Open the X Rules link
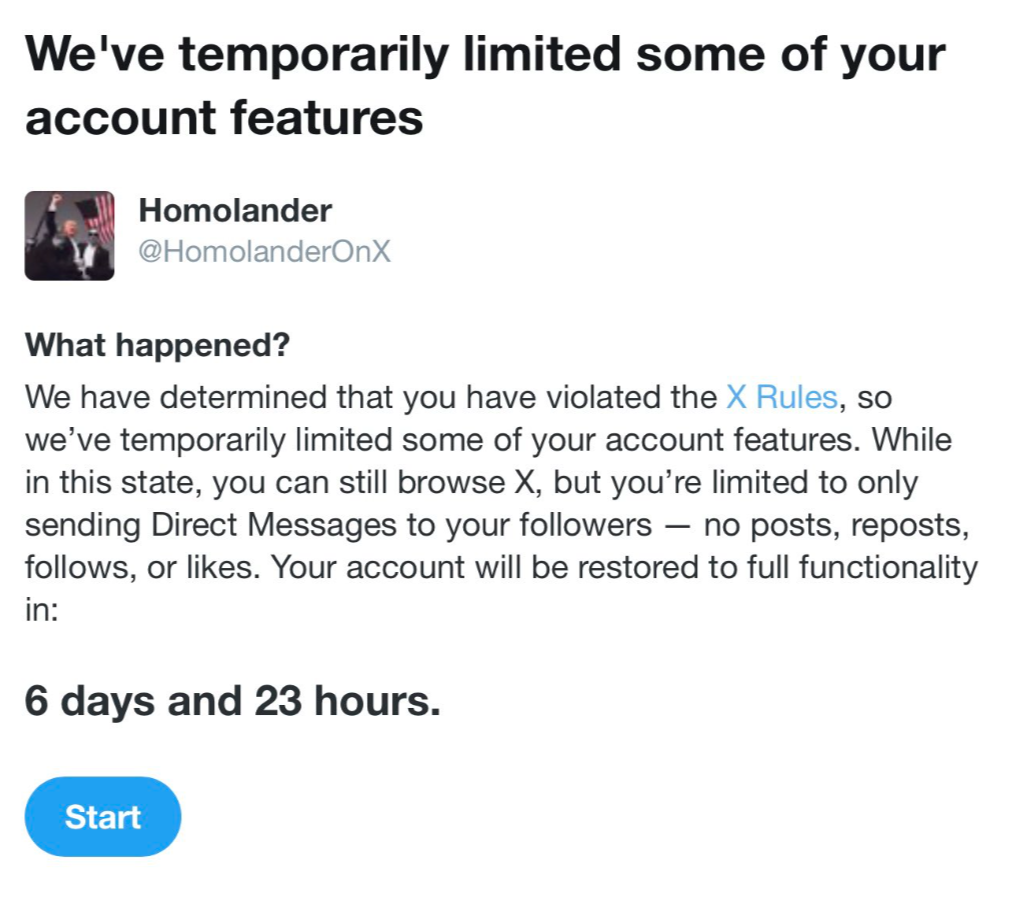Image resolution: width=1009 pixels, height=903 pixels. click(781, 397)
